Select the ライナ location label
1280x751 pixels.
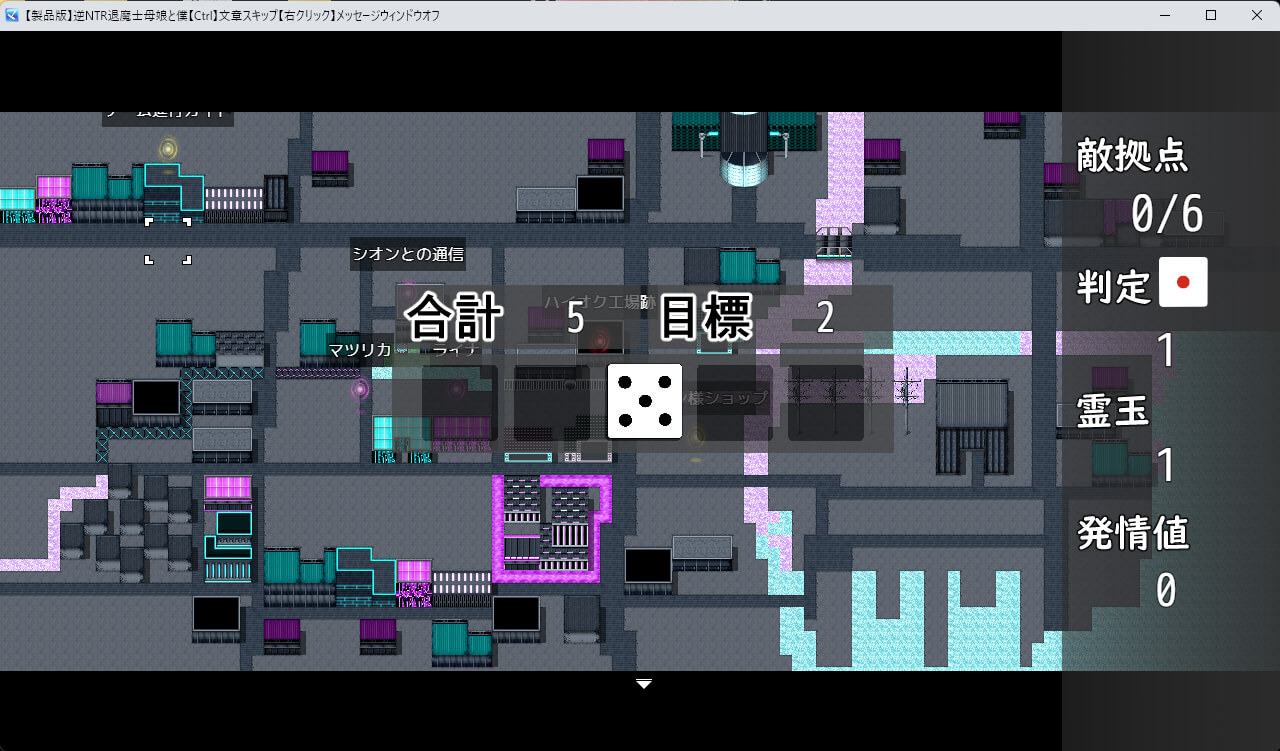point(453,350)
